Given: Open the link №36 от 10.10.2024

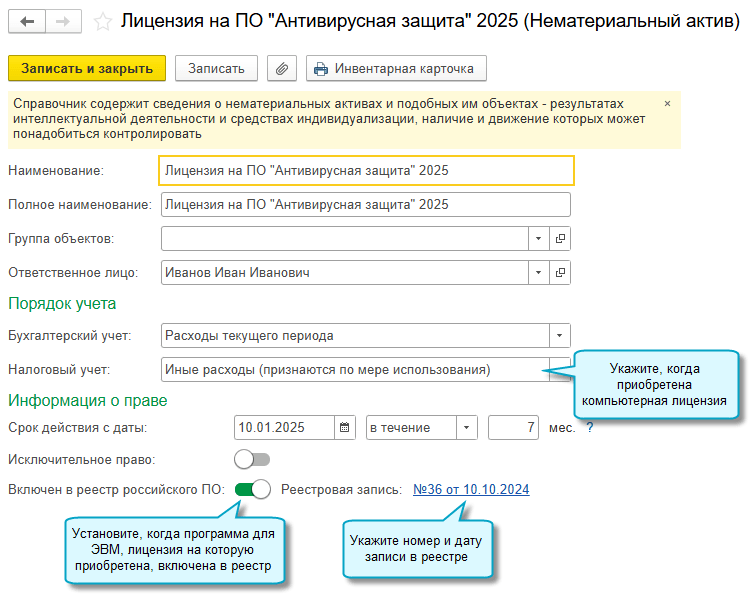Looking at the screenshot, I should pyautogui.click(x=471, y=489).
